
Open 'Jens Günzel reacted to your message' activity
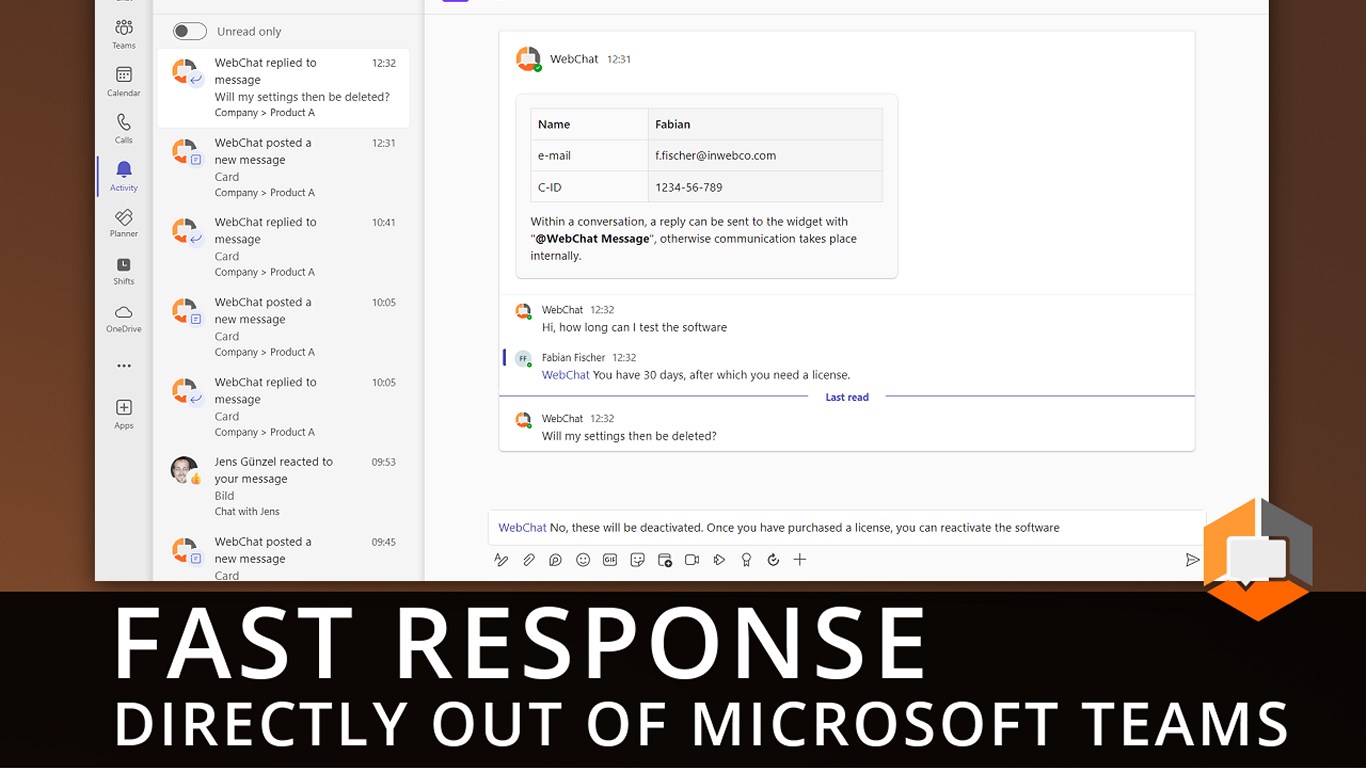point(283,486)
